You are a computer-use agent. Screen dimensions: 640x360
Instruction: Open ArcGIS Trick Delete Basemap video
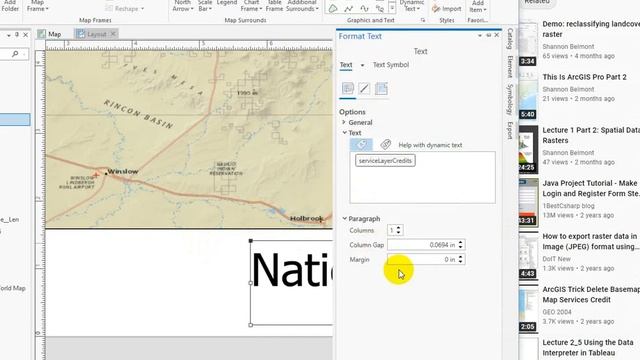[x=591, y=294]
